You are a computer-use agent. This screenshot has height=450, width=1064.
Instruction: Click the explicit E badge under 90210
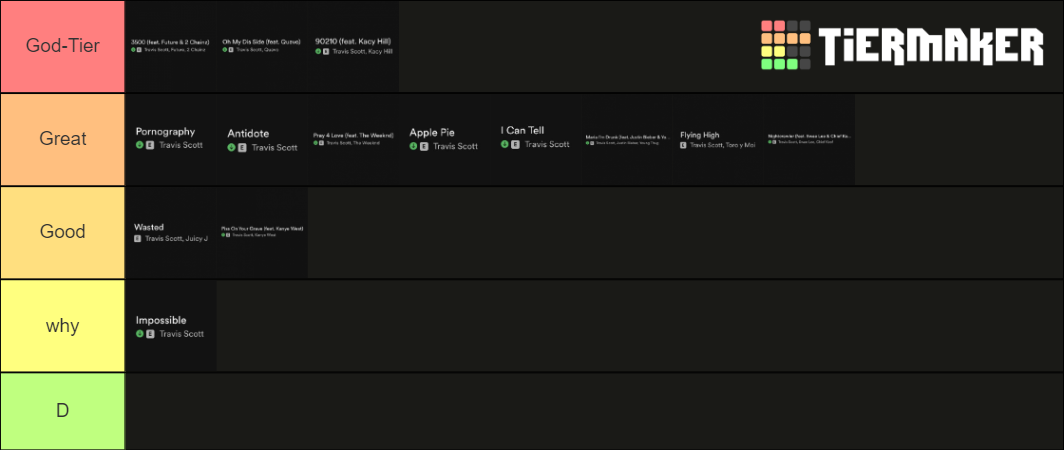click(326, 51)
